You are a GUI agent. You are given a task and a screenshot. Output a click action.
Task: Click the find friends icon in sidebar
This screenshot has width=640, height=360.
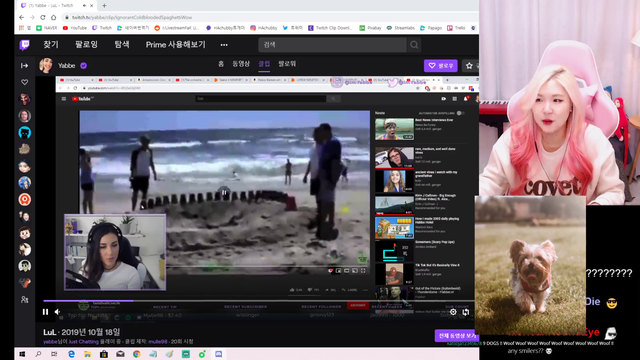[24, 300]
